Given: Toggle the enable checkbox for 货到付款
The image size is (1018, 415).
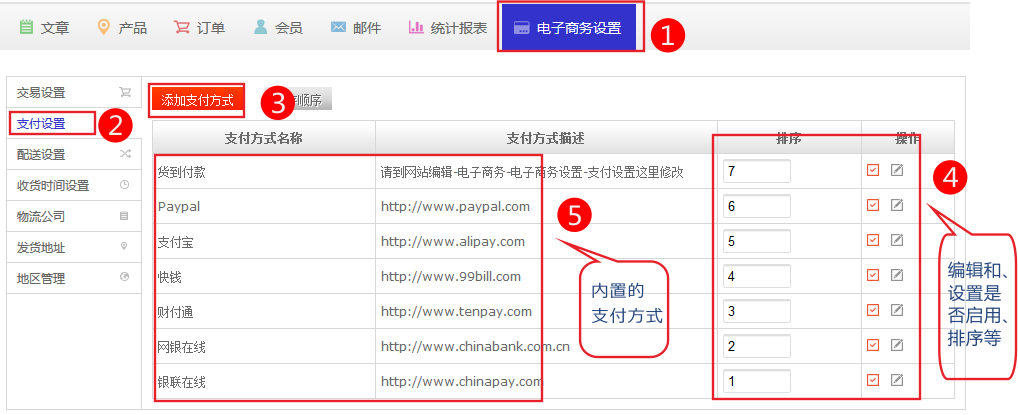Looking at the screenshot, I should (x=873, y=170).
